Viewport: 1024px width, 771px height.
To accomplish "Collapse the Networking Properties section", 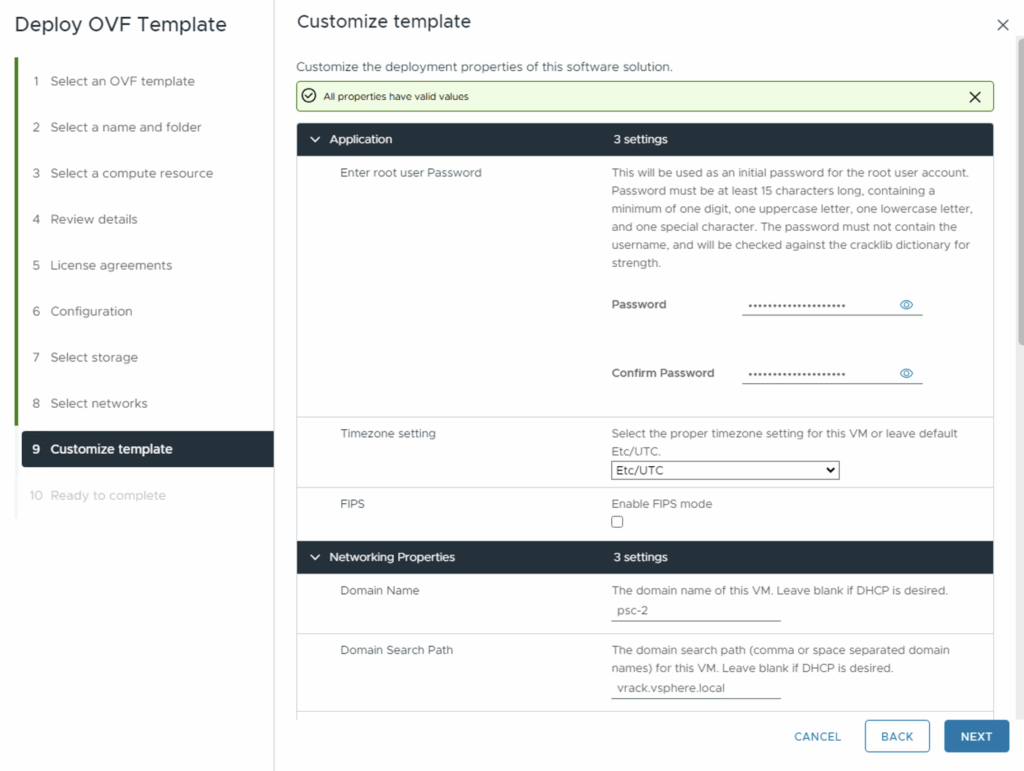I will click(316, 558).
